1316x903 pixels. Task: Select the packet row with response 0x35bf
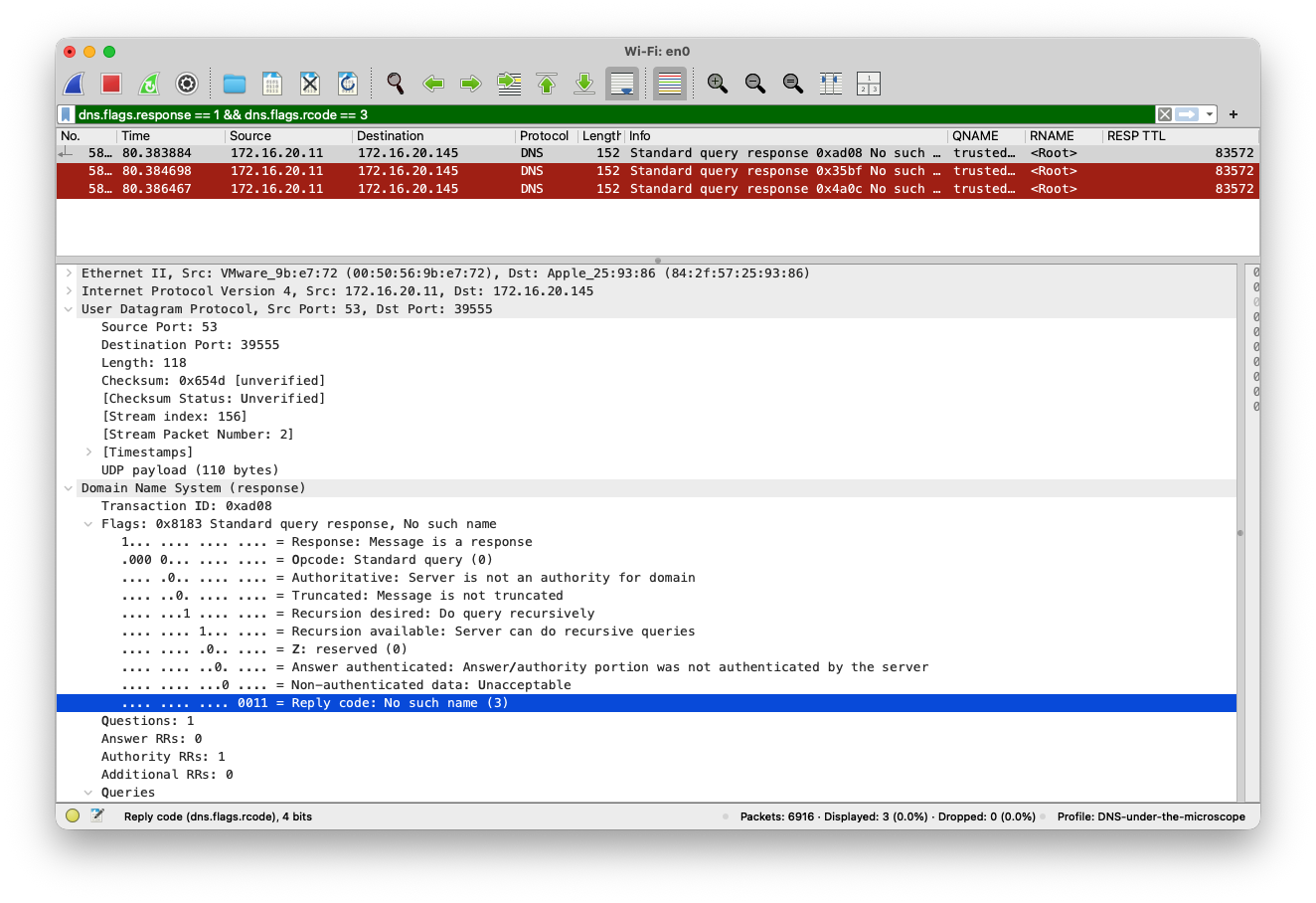(658, 171)
